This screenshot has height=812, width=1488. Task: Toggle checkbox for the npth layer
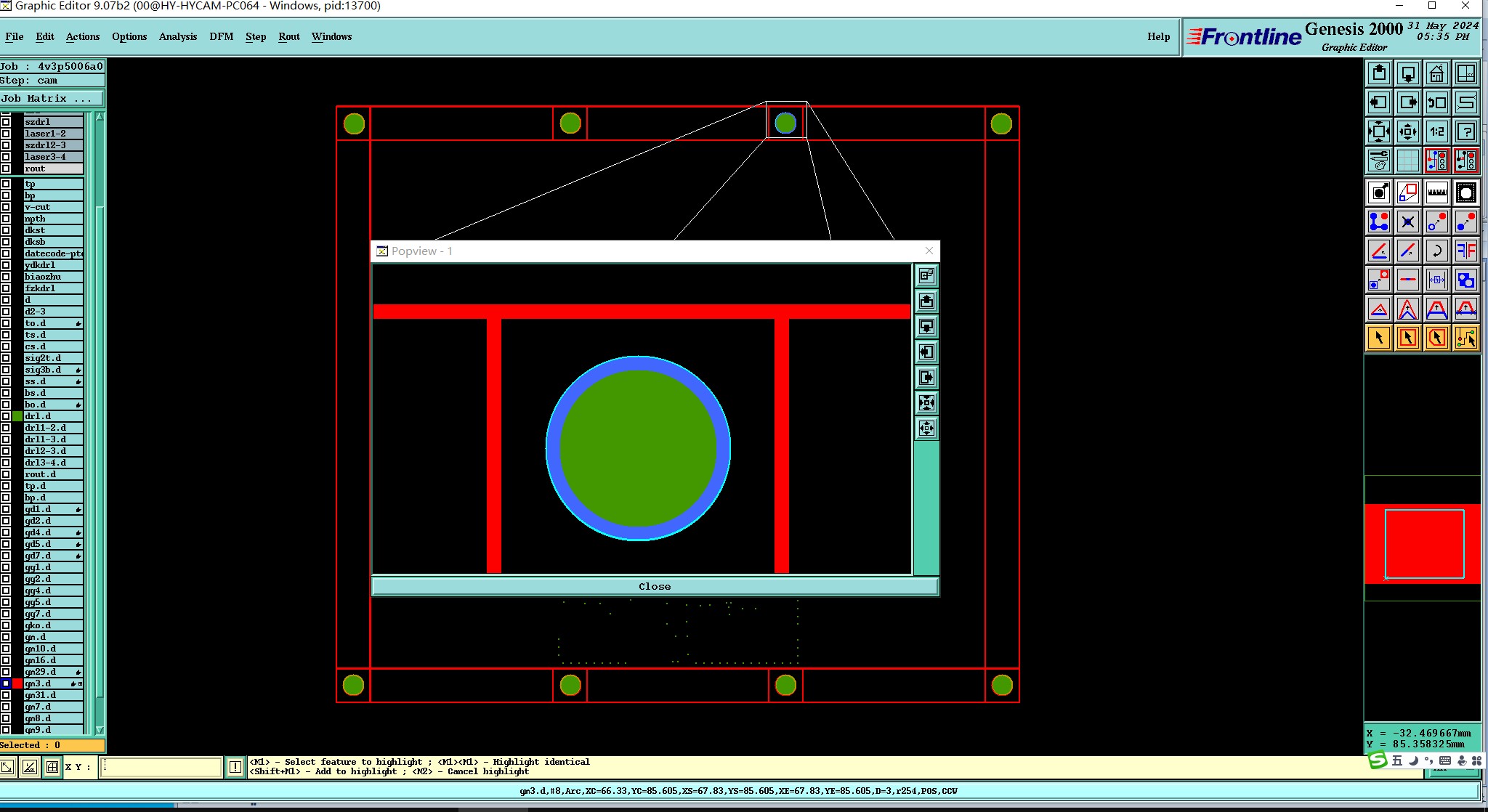(x=6, y=219)
